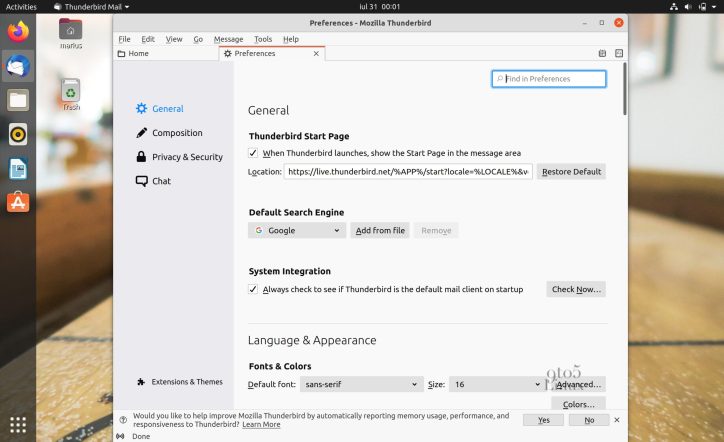The image size is (724, 442).
Task: Open the Extensions & Themes link text
Action: 187,382
